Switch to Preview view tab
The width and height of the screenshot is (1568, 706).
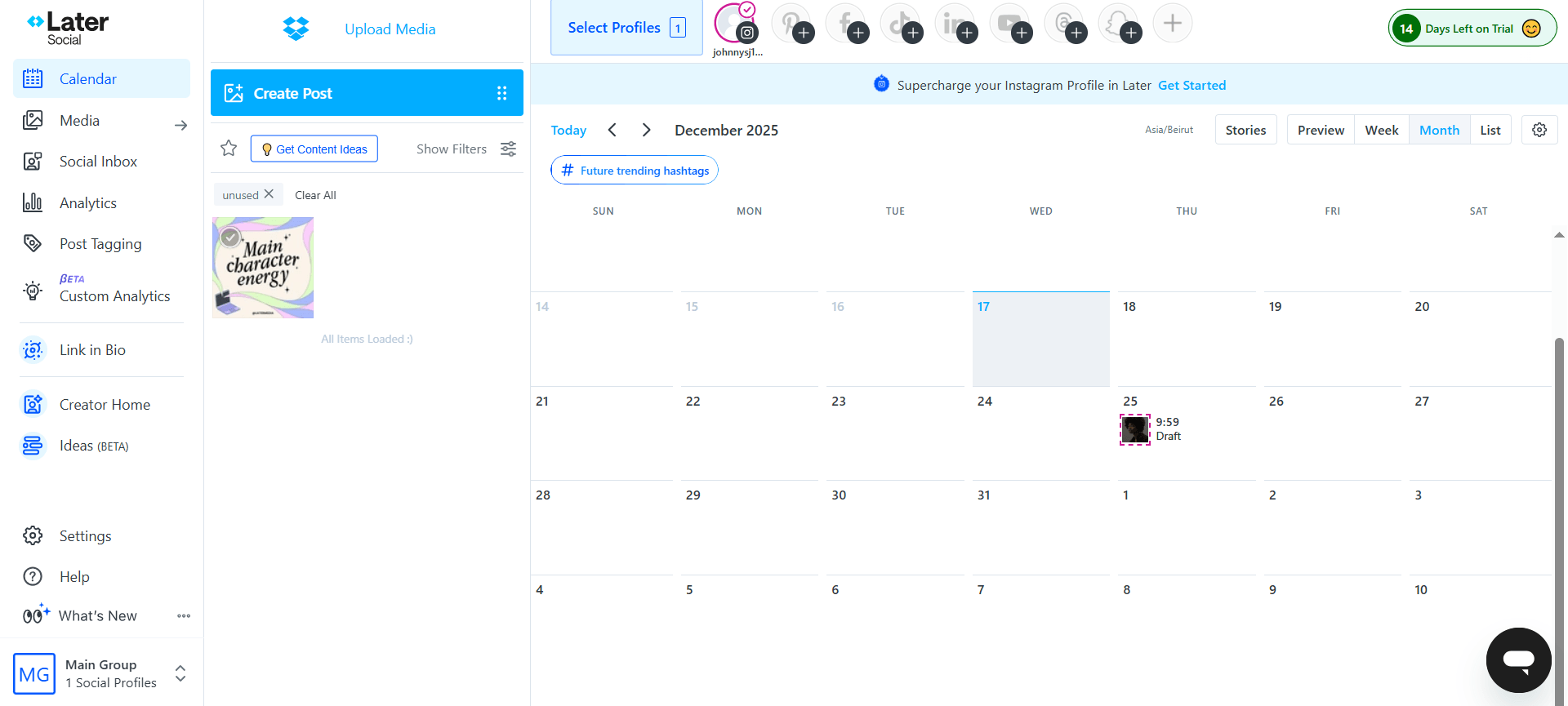point(1321,130)
